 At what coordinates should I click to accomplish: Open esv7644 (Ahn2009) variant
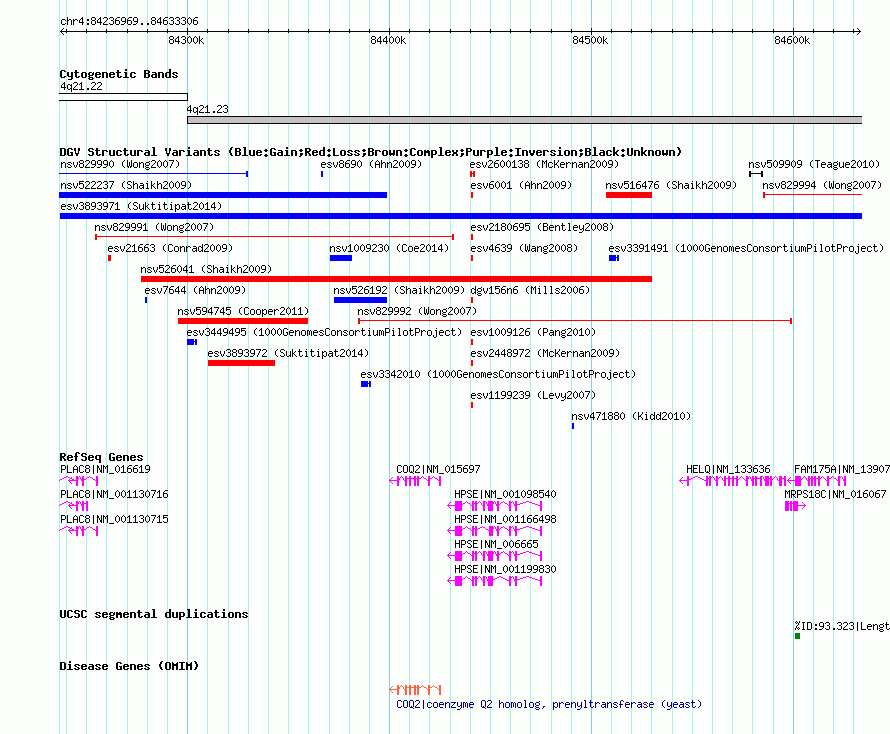point(195,290)
